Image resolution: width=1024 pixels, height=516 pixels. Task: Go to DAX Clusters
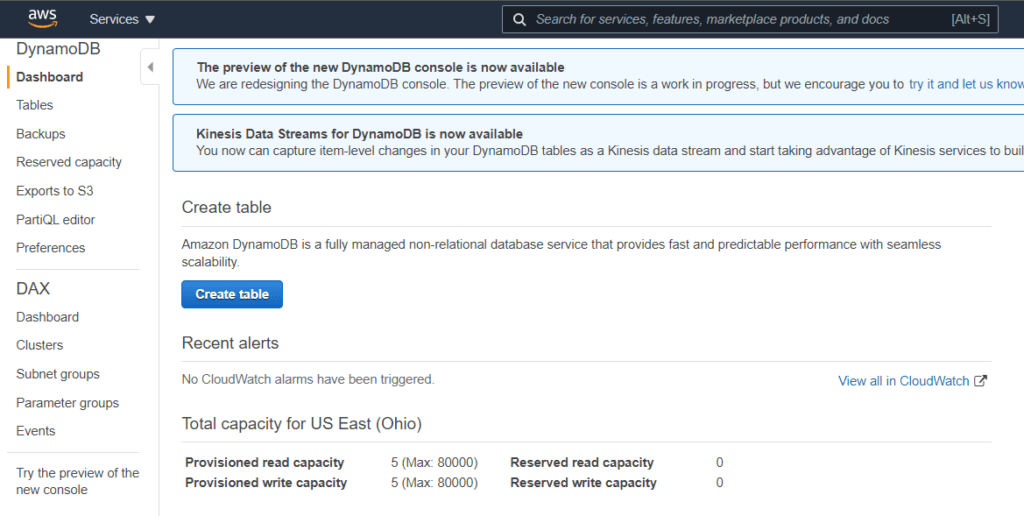pyautogui.click(x=40, y=345)
